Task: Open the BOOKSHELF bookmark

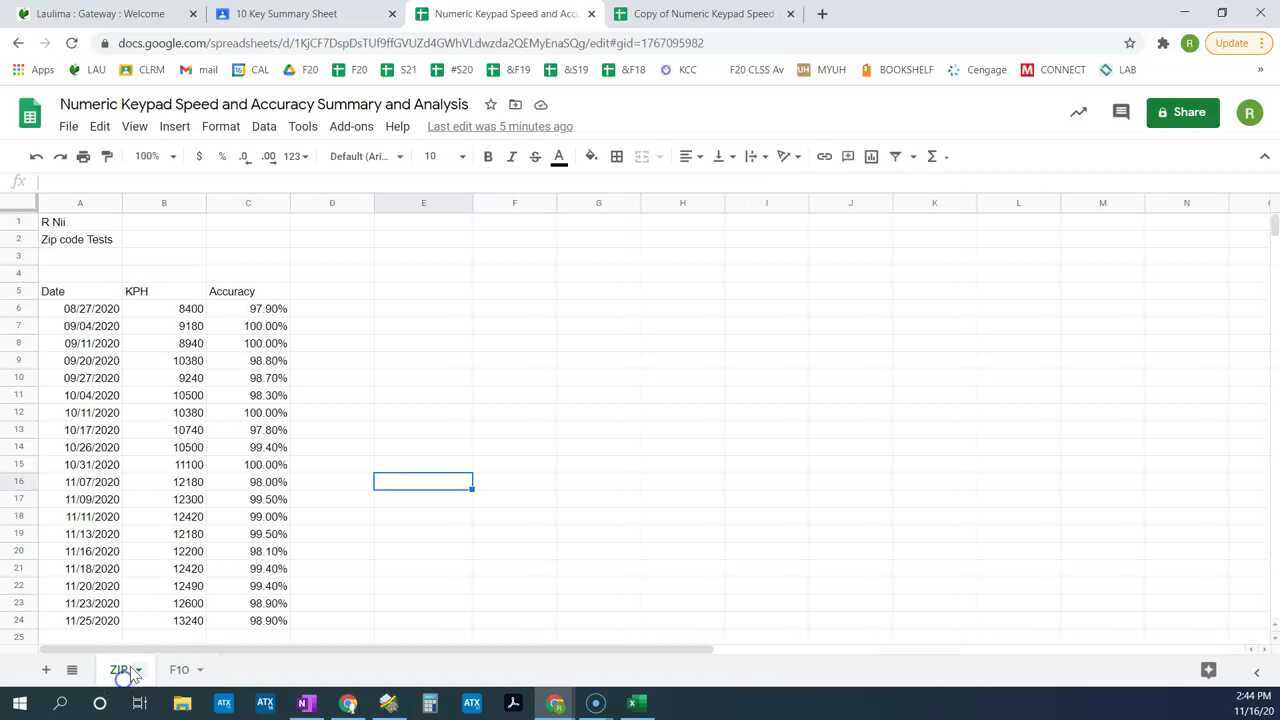Action: tap(896, 70)
